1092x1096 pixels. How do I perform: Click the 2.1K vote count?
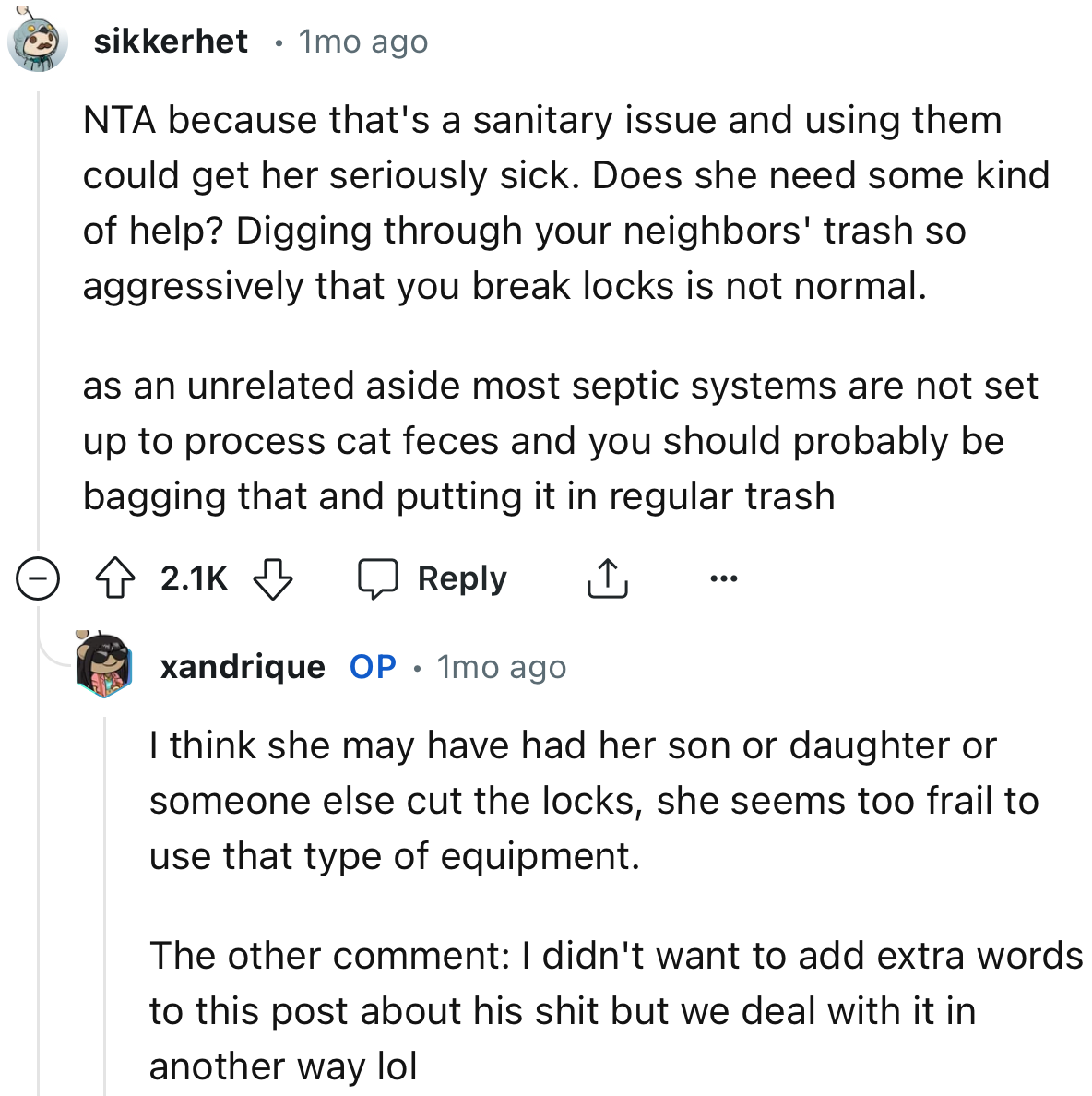(194, 579)
